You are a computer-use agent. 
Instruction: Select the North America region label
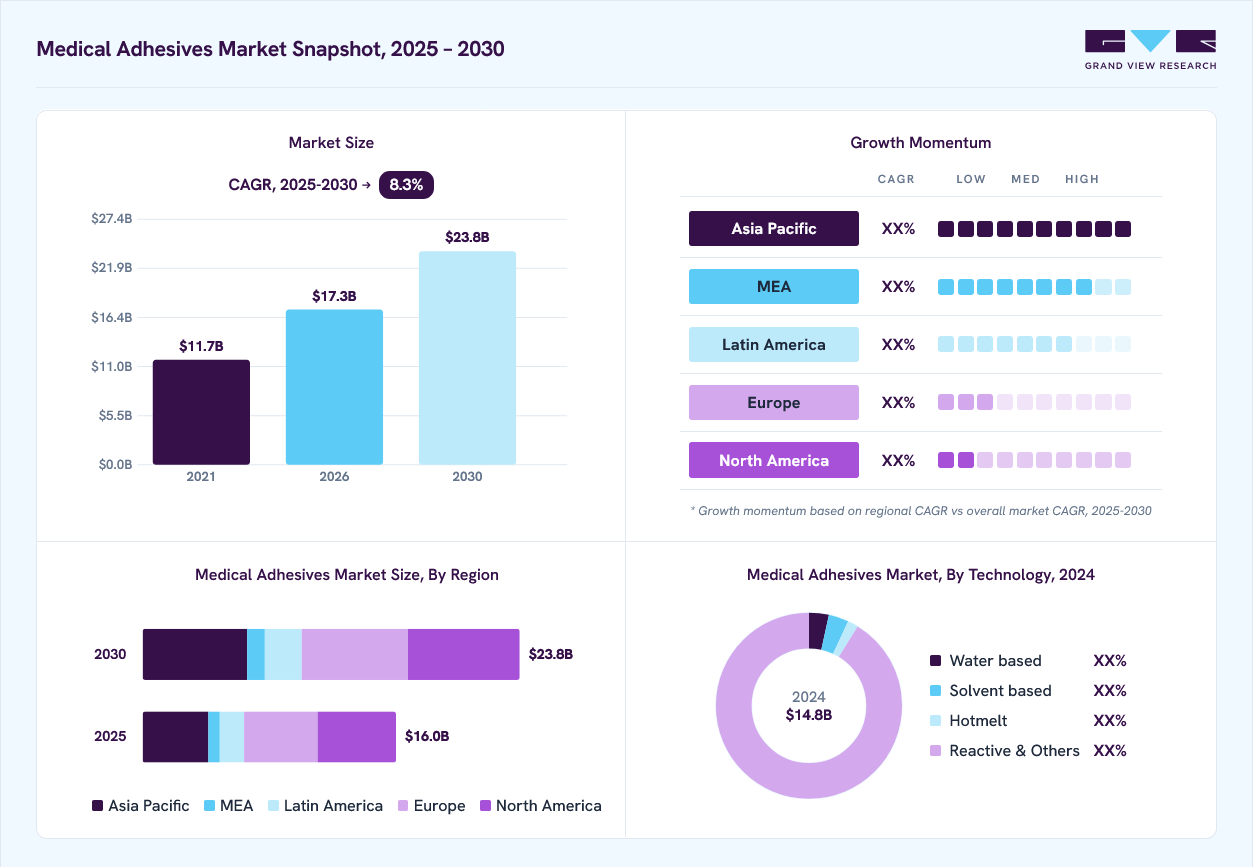point(774,461)
